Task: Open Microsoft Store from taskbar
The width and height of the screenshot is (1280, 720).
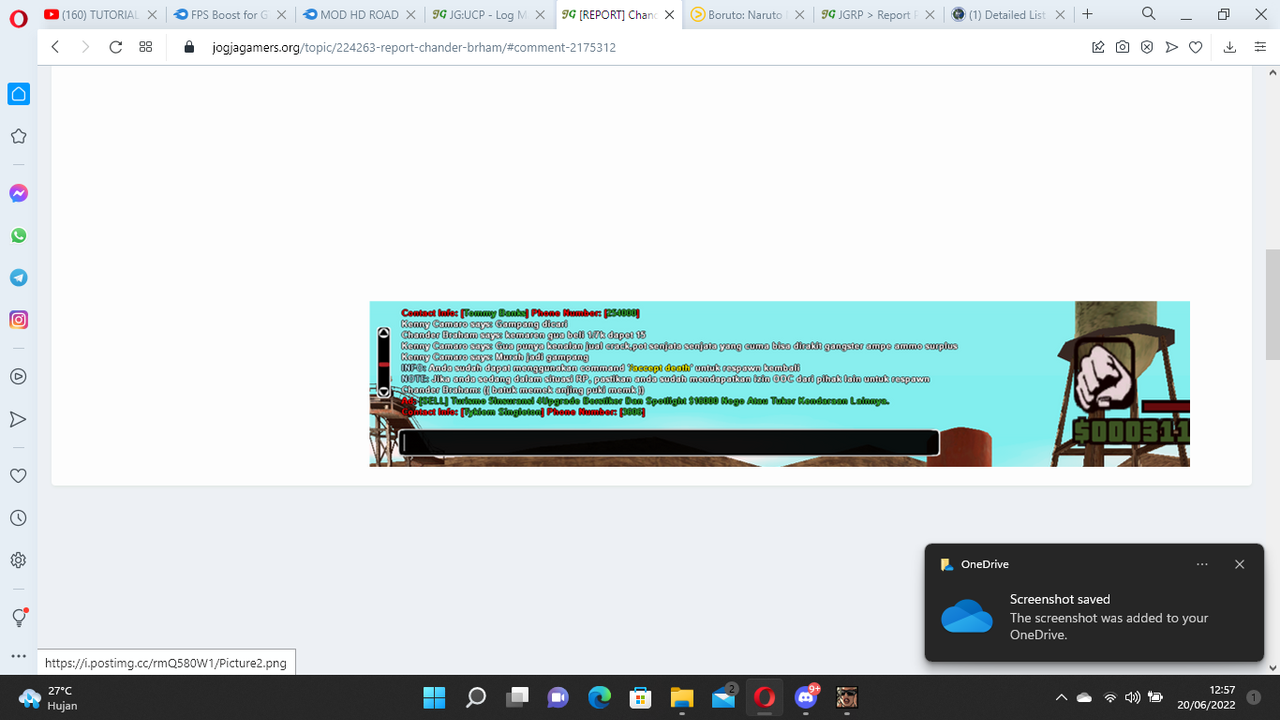Action: (x=640, y=697)
